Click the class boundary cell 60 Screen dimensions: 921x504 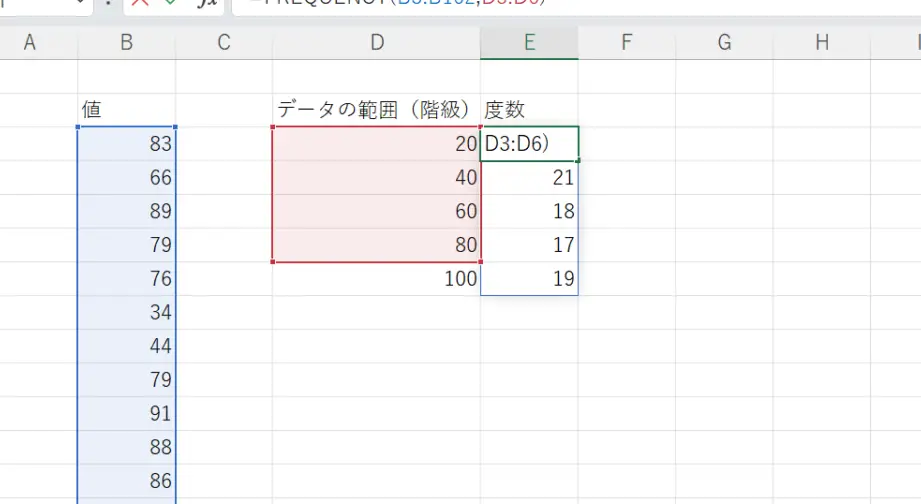pyautogui.click(x=377, y=211)
